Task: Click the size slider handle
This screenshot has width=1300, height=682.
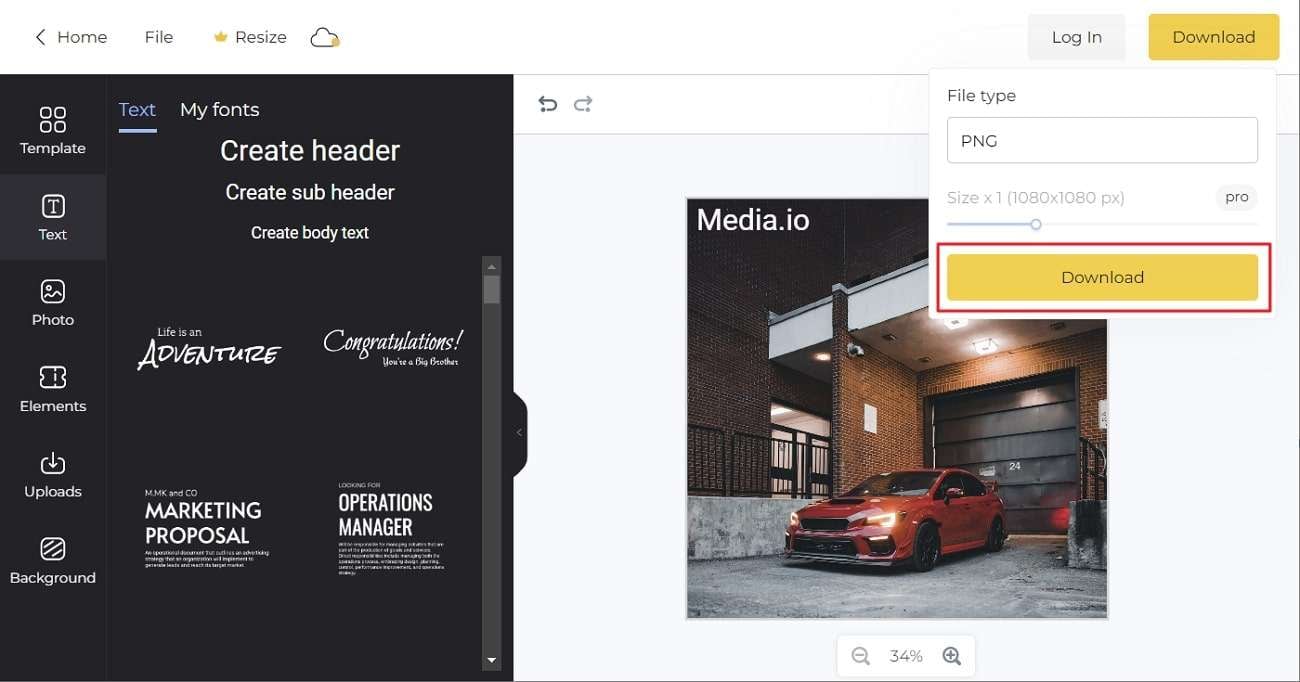Action: coord(1036,224)
